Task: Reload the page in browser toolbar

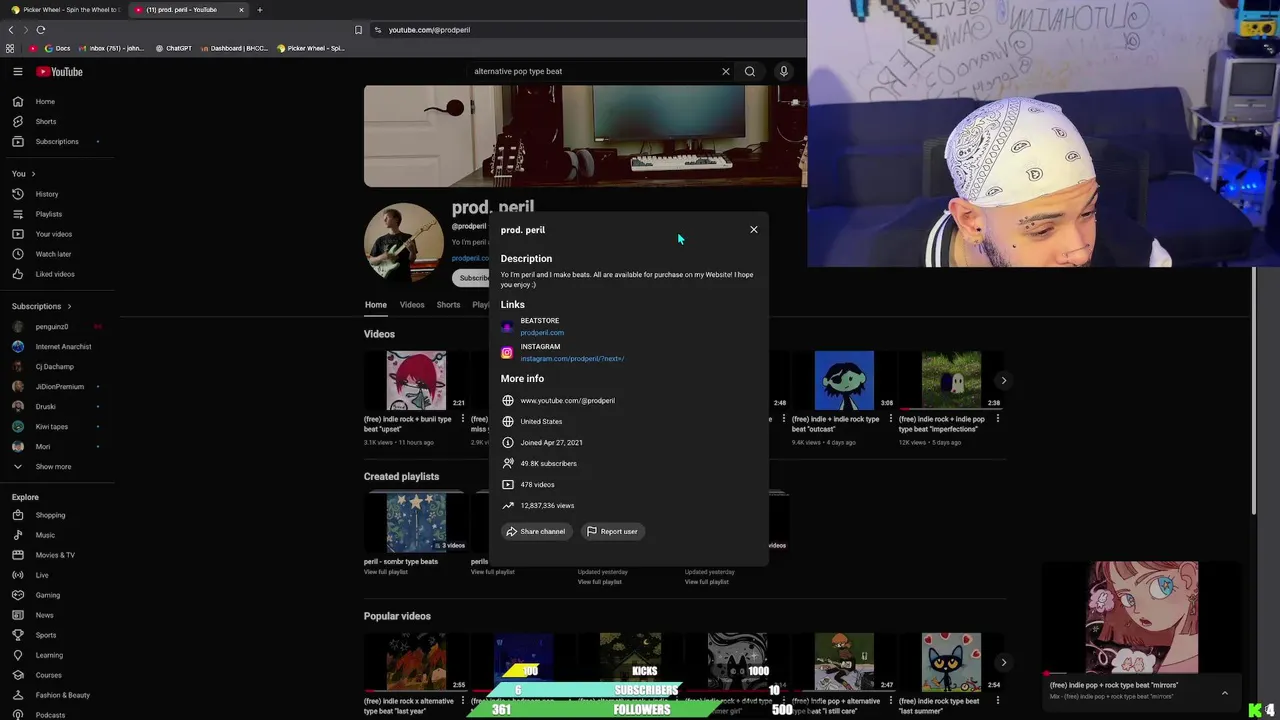Action: pyautogui.click(x=41, y=30)
